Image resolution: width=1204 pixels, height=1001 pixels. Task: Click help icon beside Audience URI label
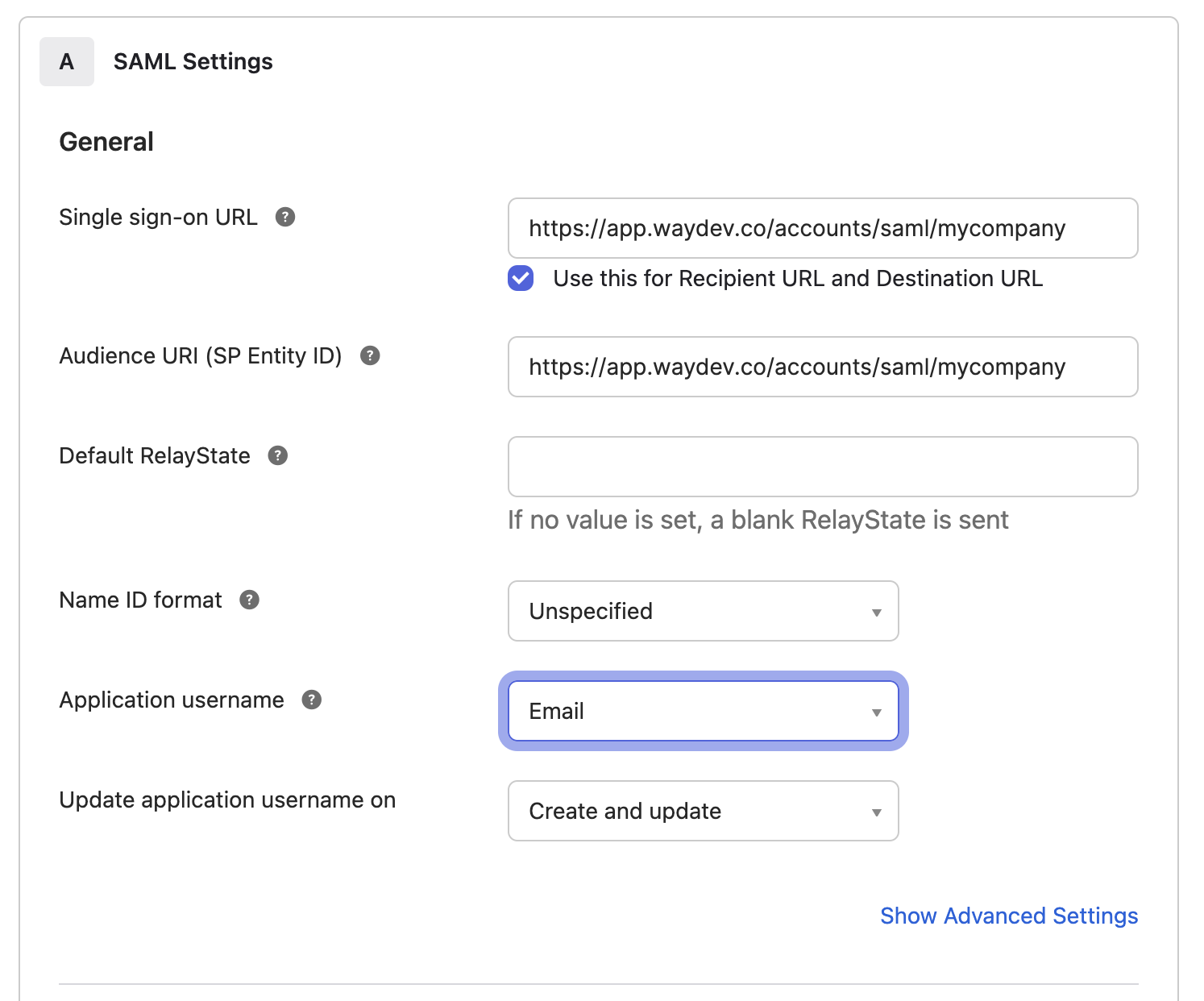[x=370, y=355]
